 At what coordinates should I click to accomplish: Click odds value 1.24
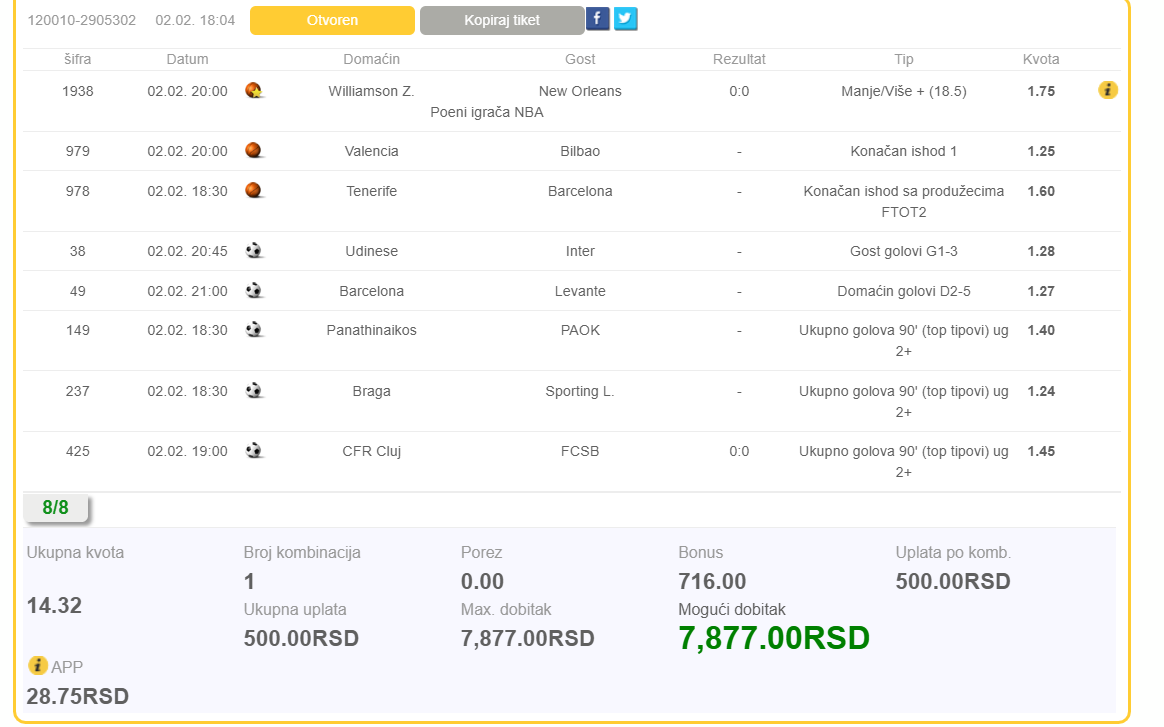(1041, 391)
